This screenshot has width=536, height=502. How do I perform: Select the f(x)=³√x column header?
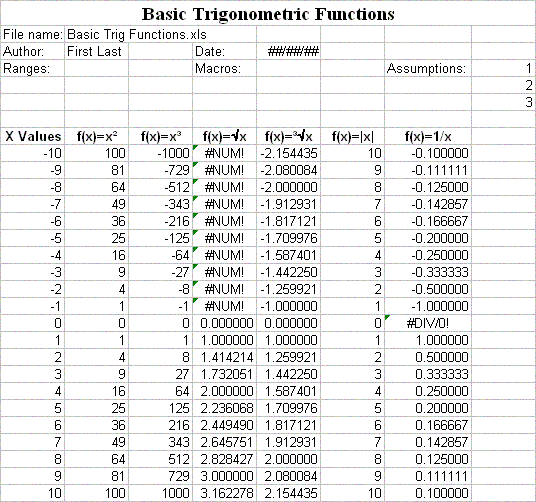pos(289,136)
